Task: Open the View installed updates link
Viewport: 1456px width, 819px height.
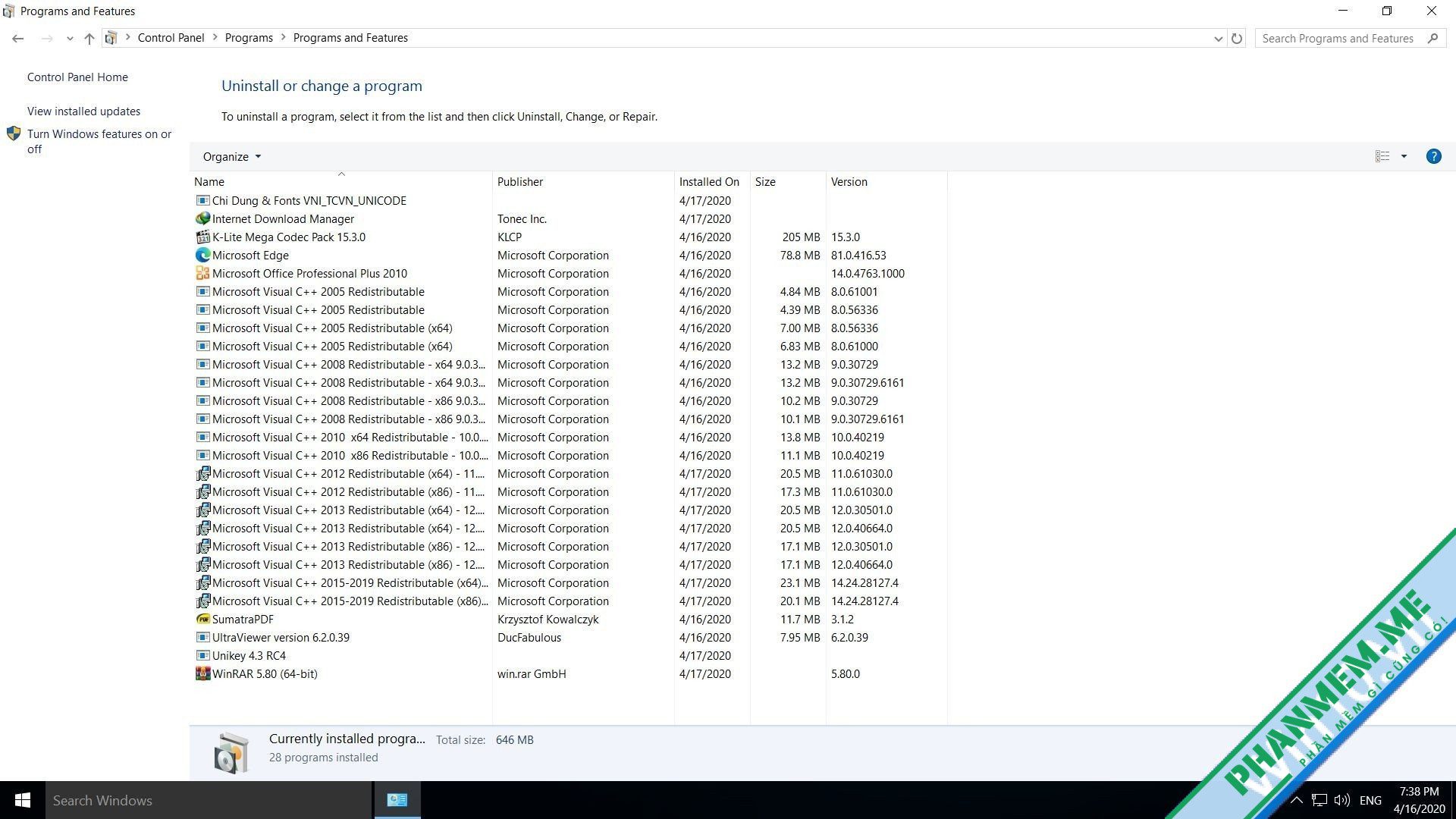Action: (x=83, y=111)
